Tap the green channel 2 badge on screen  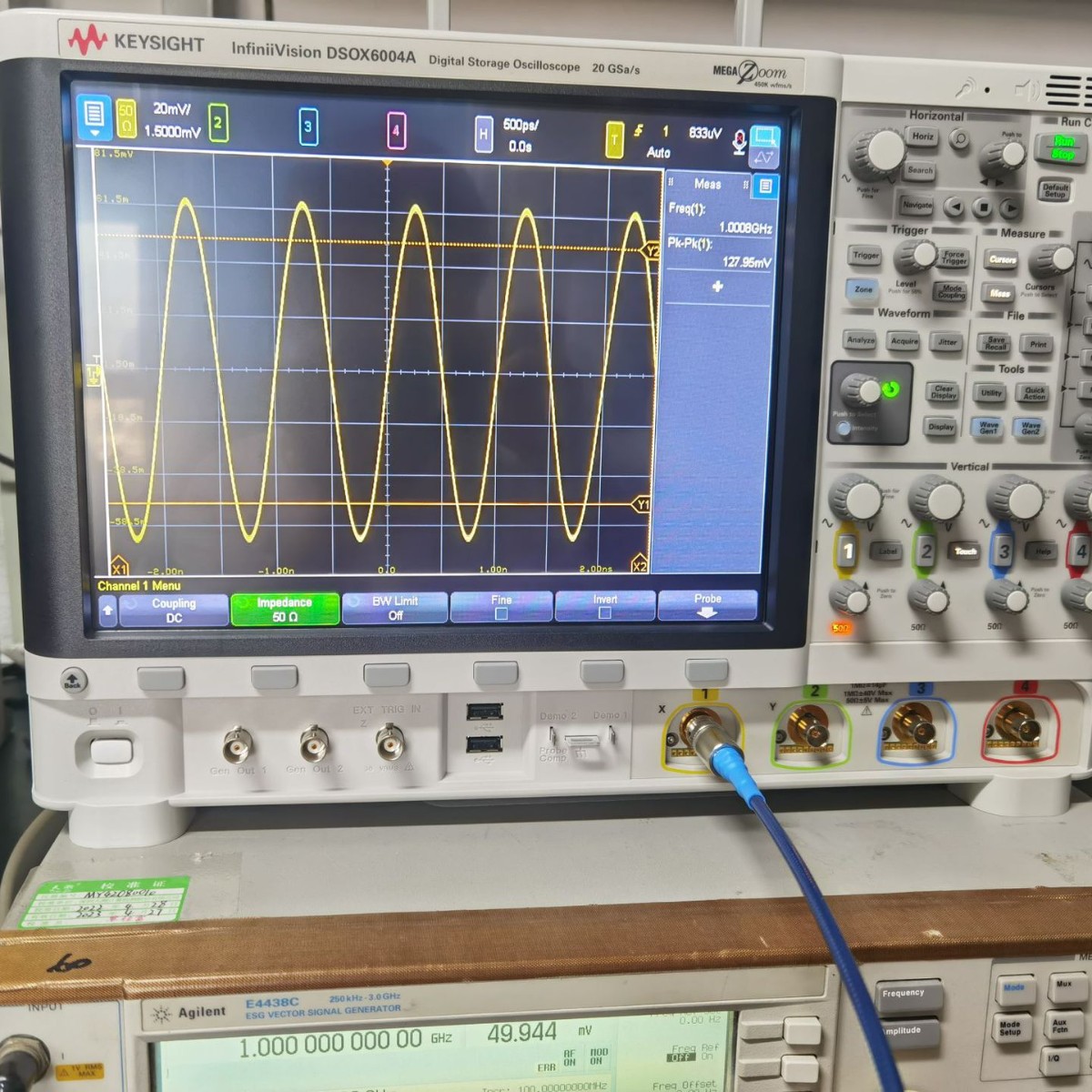(x=217, y=122)
